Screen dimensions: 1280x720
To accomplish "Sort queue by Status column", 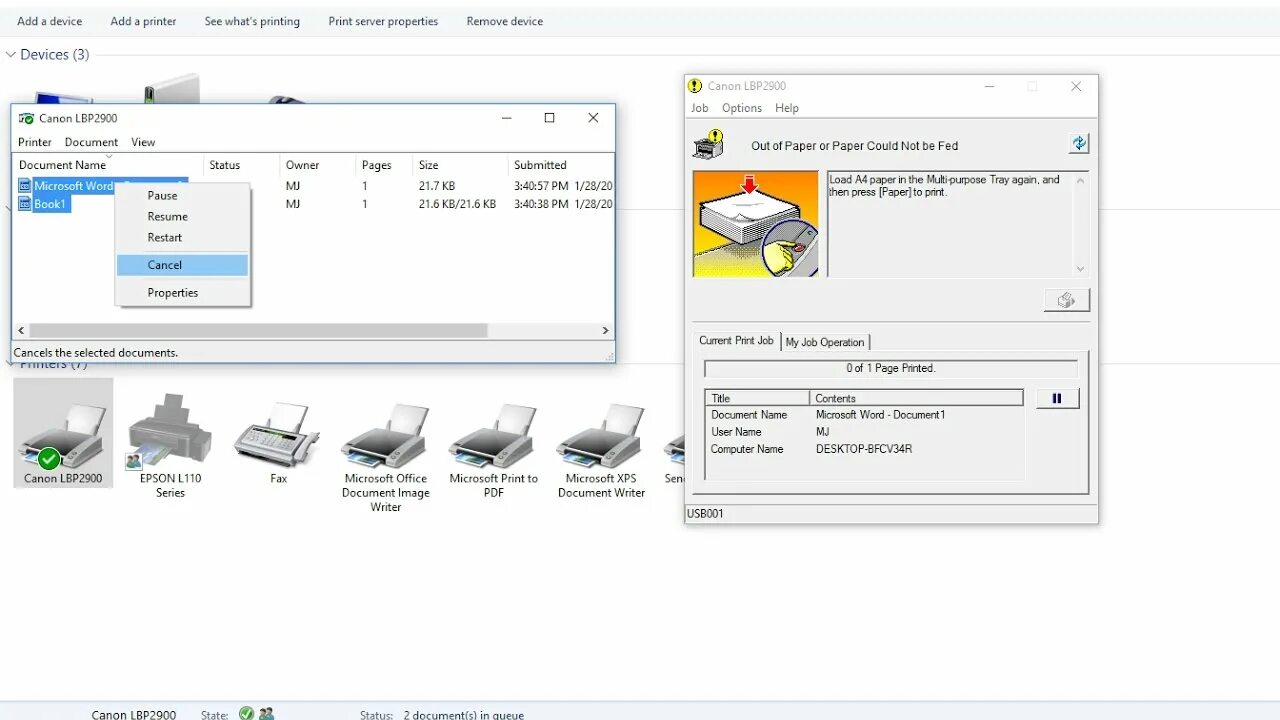I will [x=225, y=165].
